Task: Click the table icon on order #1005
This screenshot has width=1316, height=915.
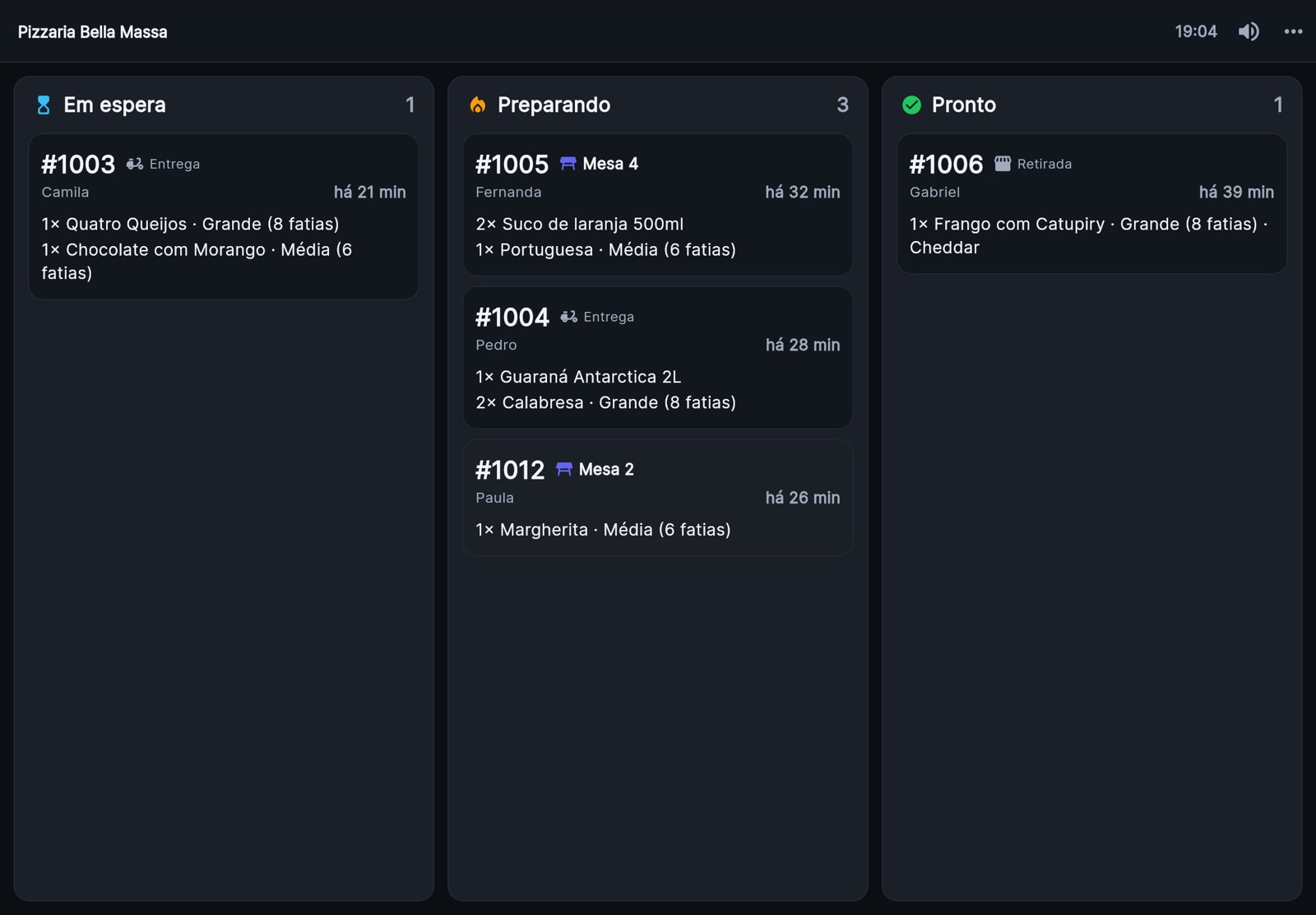Action: click(x=568, y=163)
